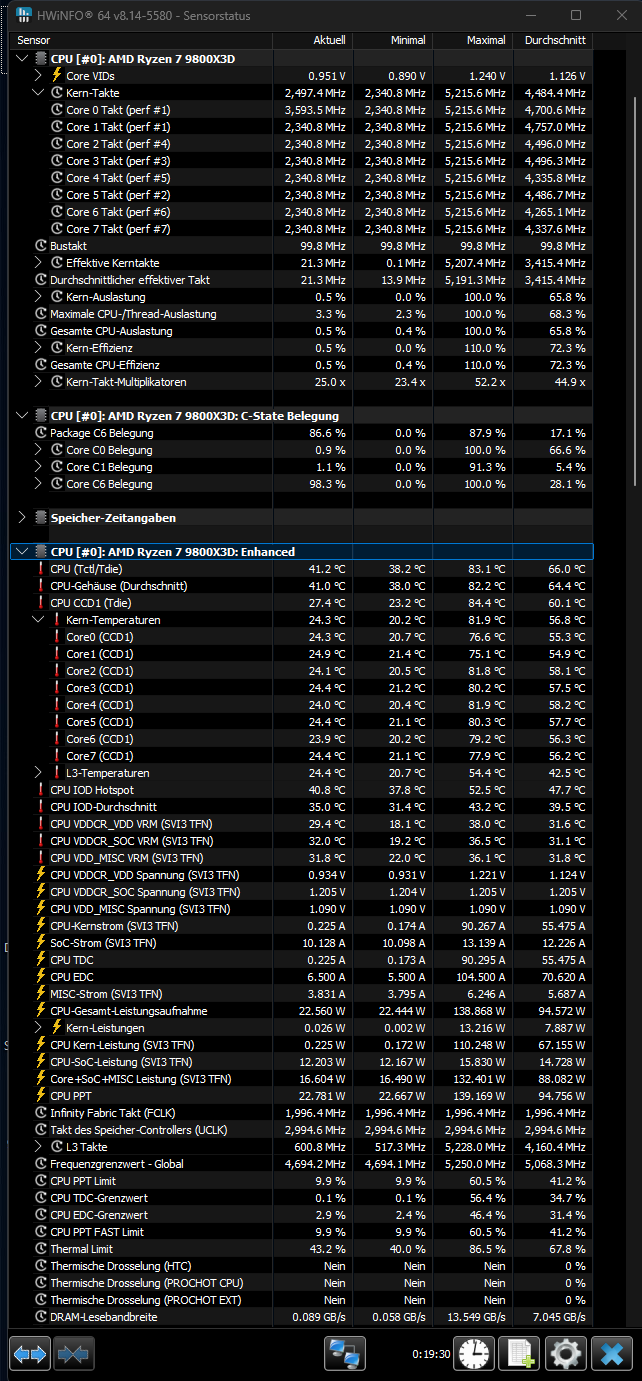
Task: Collapse the C-State Belegung group
Action: (x=23, y=415)
